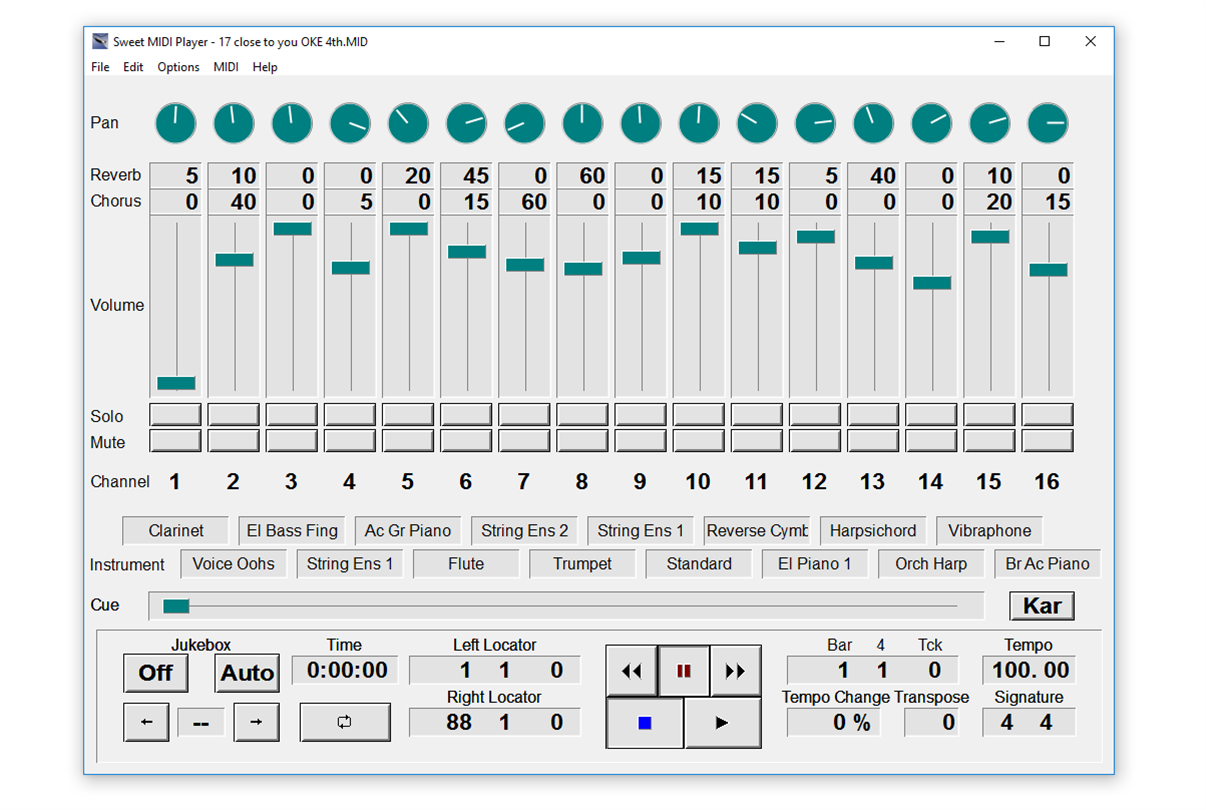Click the Tempo Change 0 % field
1206x810 pixels.
coord(833,722)
